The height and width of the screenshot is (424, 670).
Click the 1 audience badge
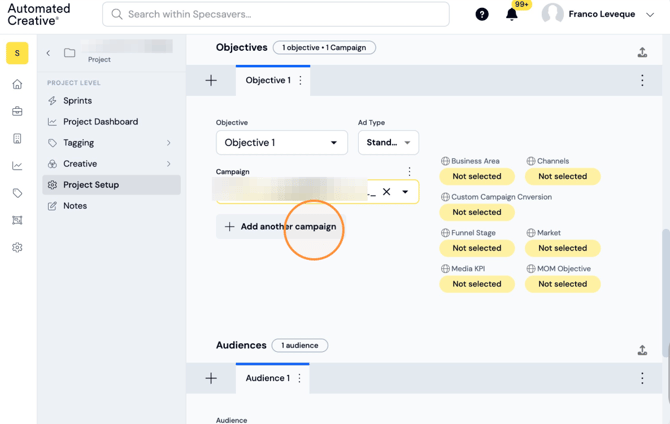(300, 345)
